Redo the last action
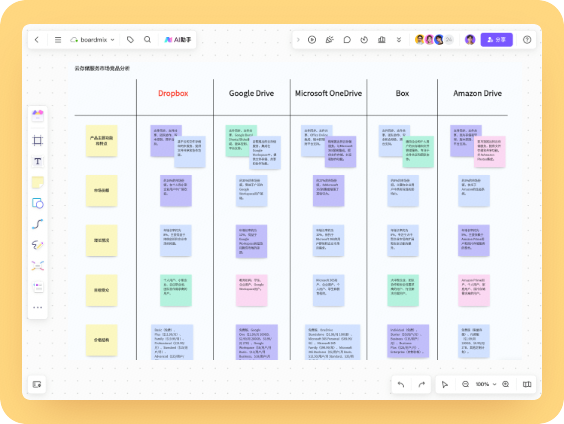564x424 pixels. [422, 384]
